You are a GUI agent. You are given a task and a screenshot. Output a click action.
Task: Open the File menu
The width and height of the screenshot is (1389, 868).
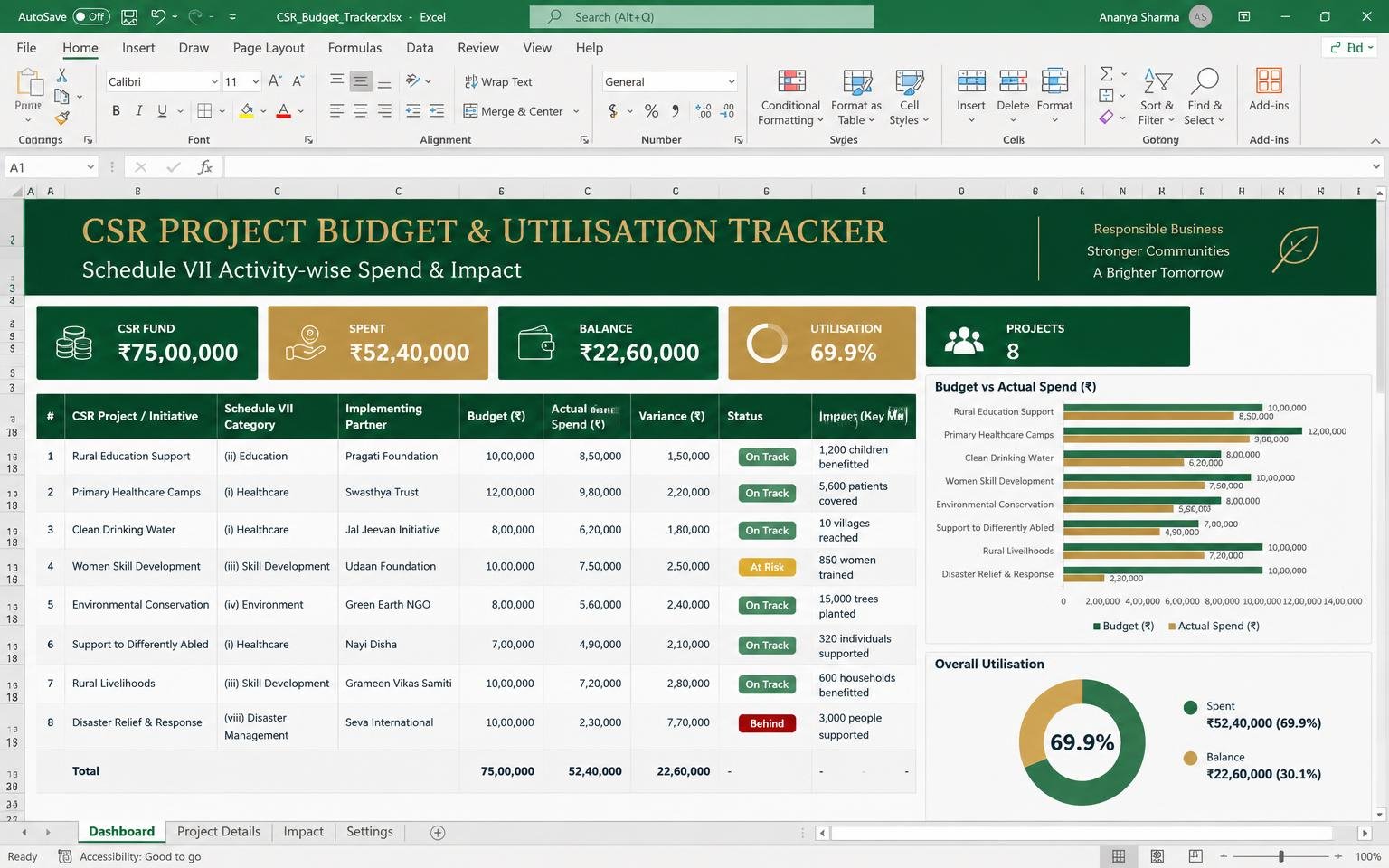(x=26, y=48)
